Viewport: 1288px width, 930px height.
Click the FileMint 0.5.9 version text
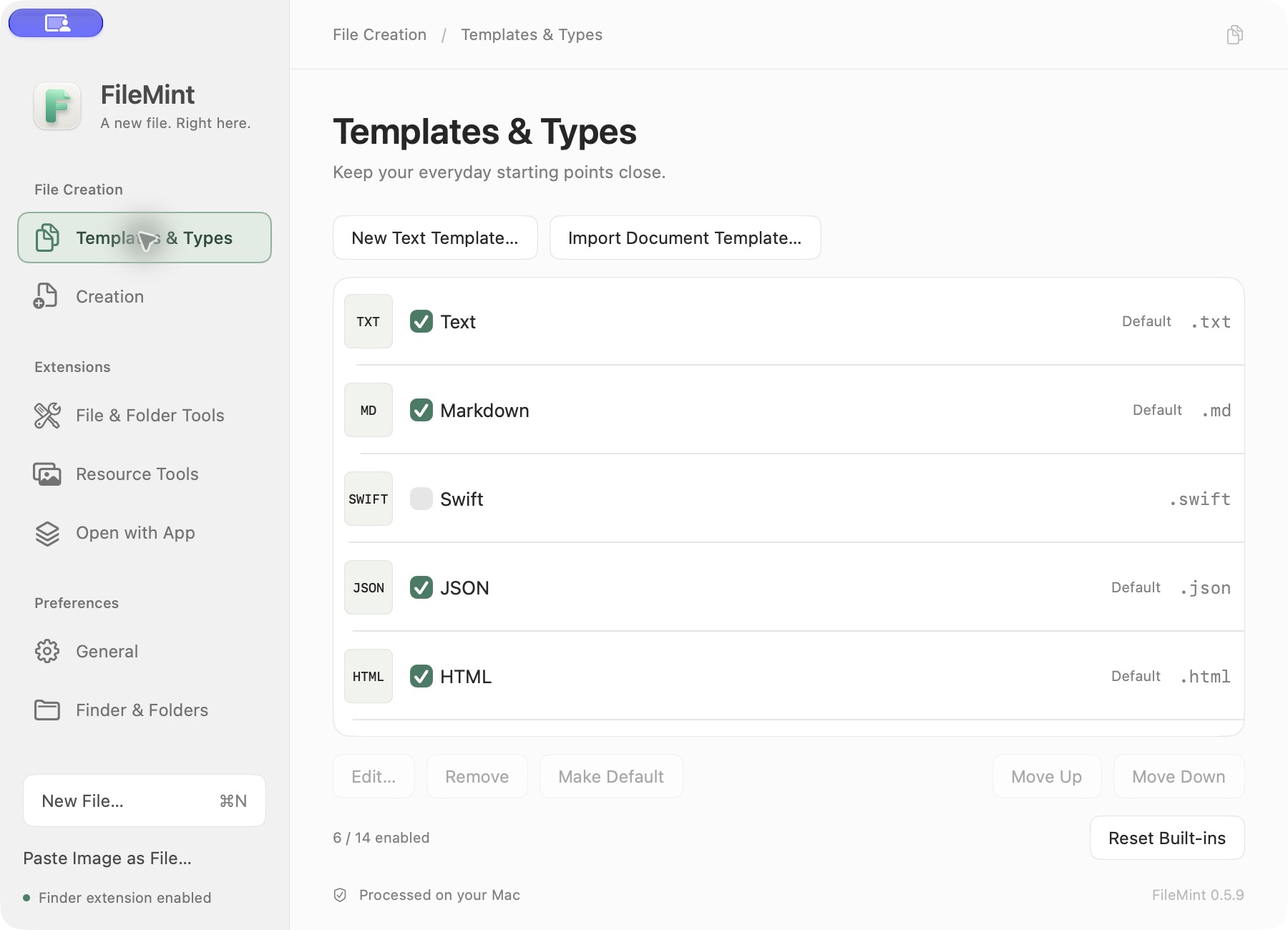(x=1198, y=895)
